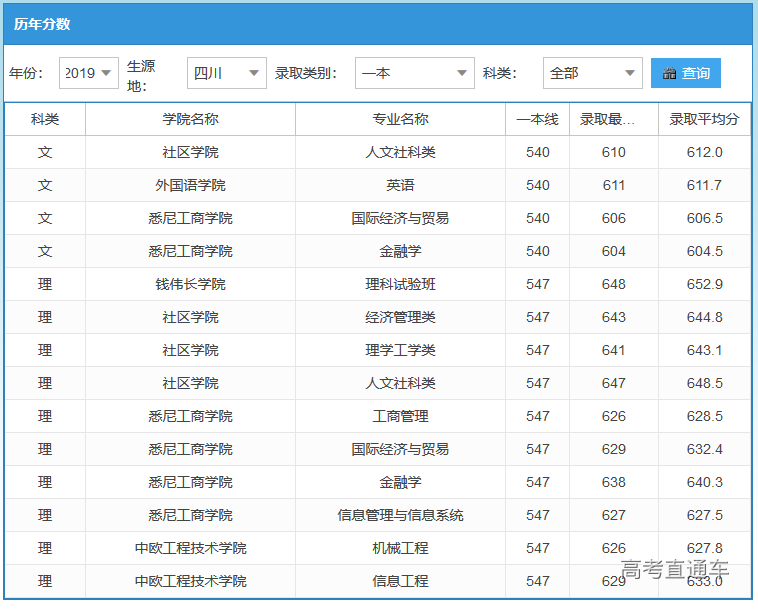
Task: Select the 外国语学院 row cell
Action: tap(190, 185)
